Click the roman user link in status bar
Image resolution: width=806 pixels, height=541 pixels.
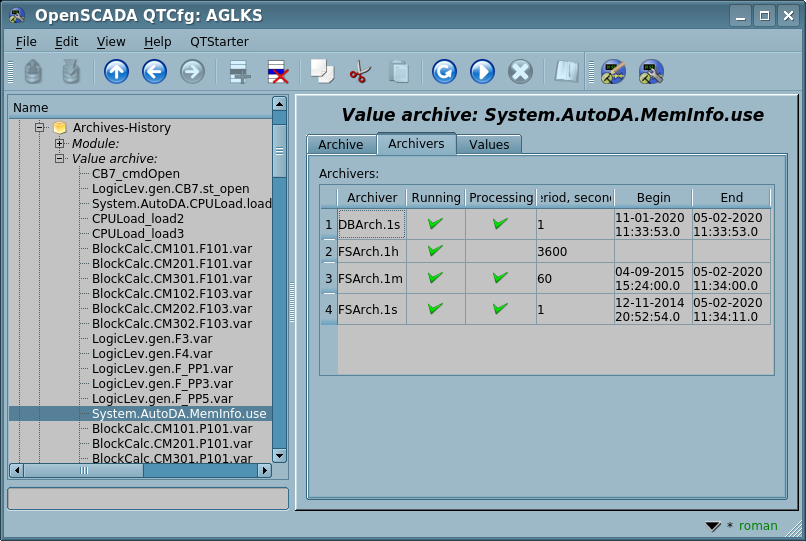tap(757, 526)
